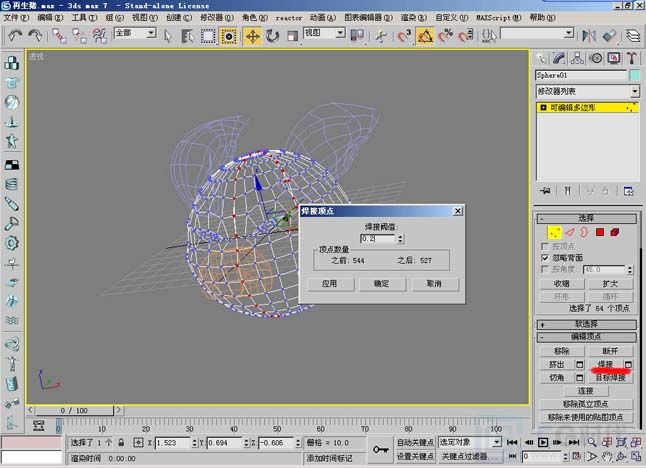The image size is (646, 468).
Task: Uncheck the 忽略背面 checkbox
Action: click(x=545, y=258)
